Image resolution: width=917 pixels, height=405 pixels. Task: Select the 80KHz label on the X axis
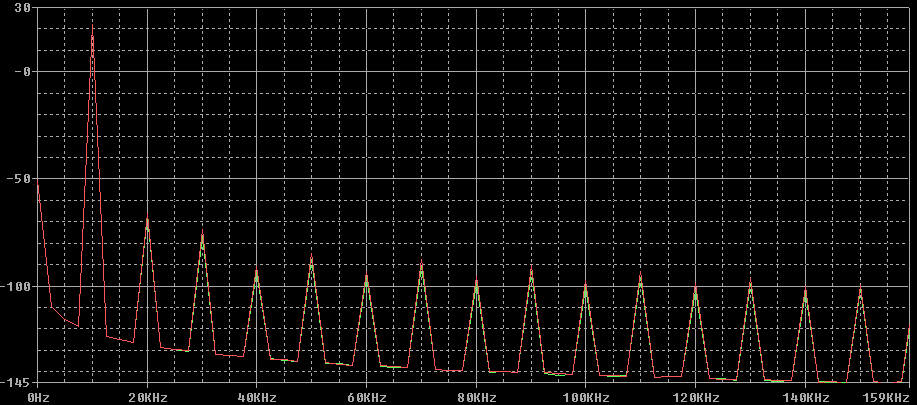coord(476,398)
